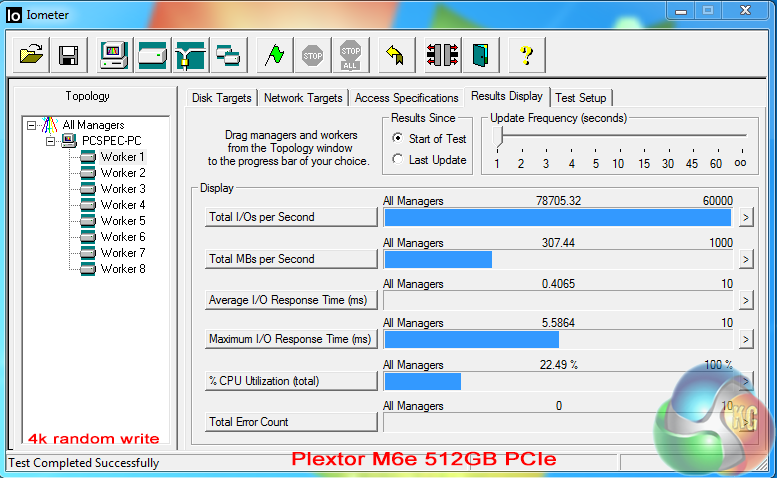777x478 pixels.
Task: Open test configuration file icon
Action: pyautogui.click(x=31, y=54)
